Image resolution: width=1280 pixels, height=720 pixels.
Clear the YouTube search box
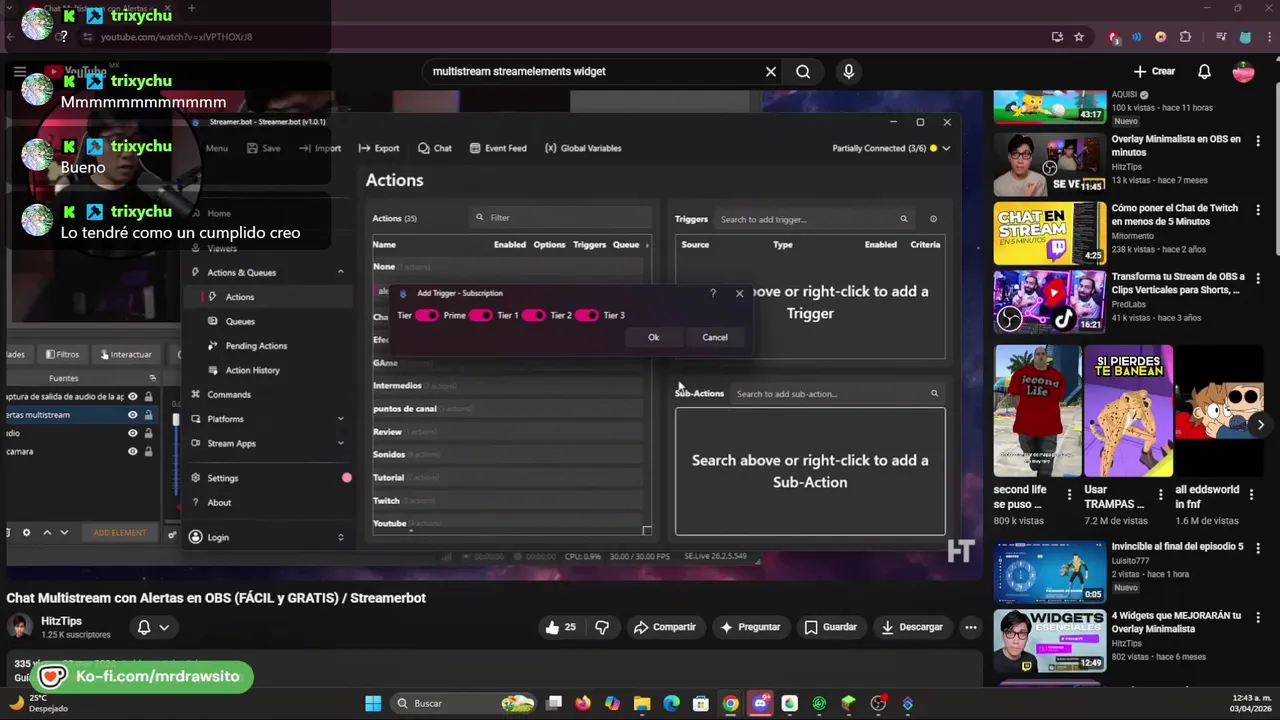coord(771,72)
